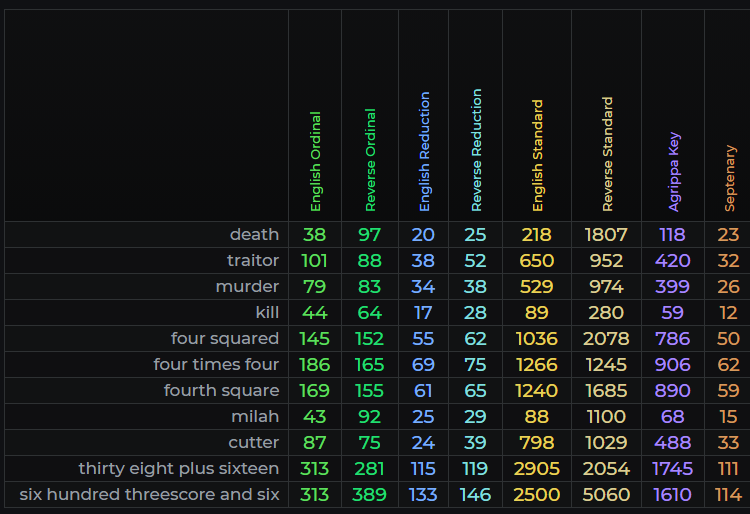Select the phrase 'fourth square'

pos(221,390)
